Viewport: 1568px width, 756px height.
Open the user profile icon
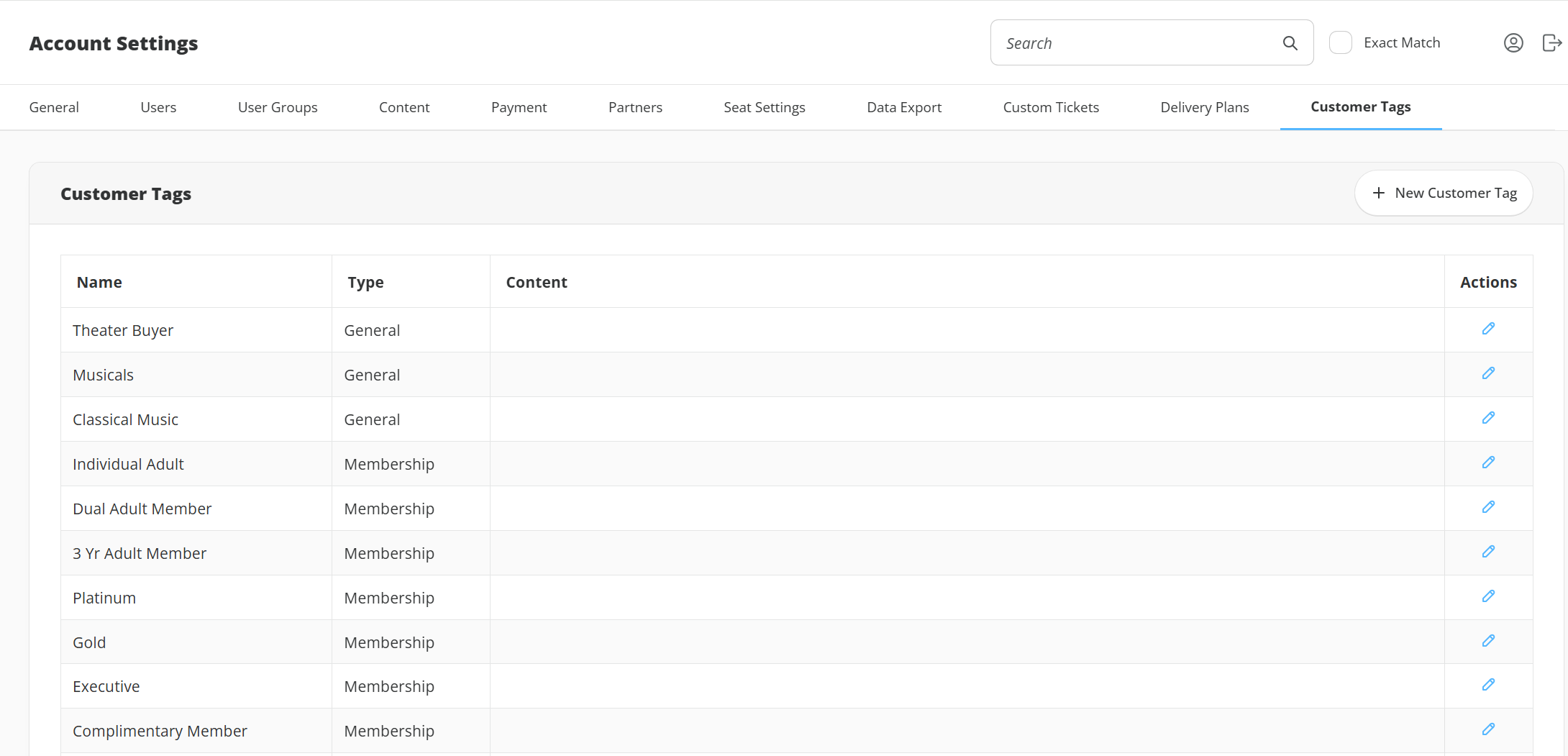[1513, 43]
